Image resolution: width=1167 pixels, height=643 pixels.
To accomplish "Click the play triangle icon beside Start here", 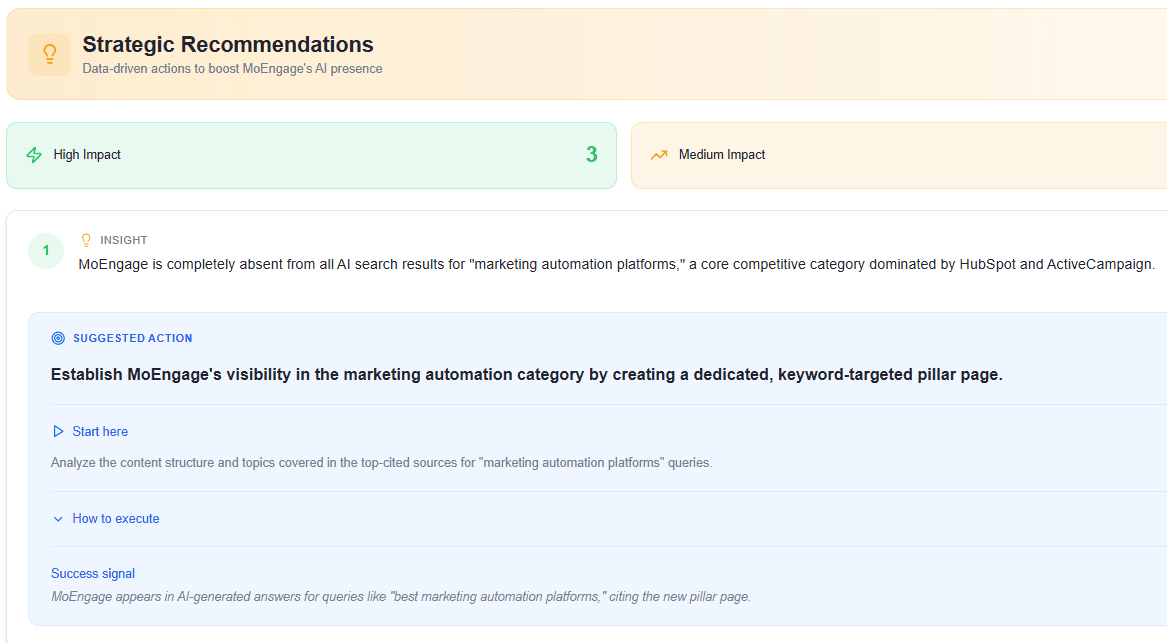I will tap(58, 431).
